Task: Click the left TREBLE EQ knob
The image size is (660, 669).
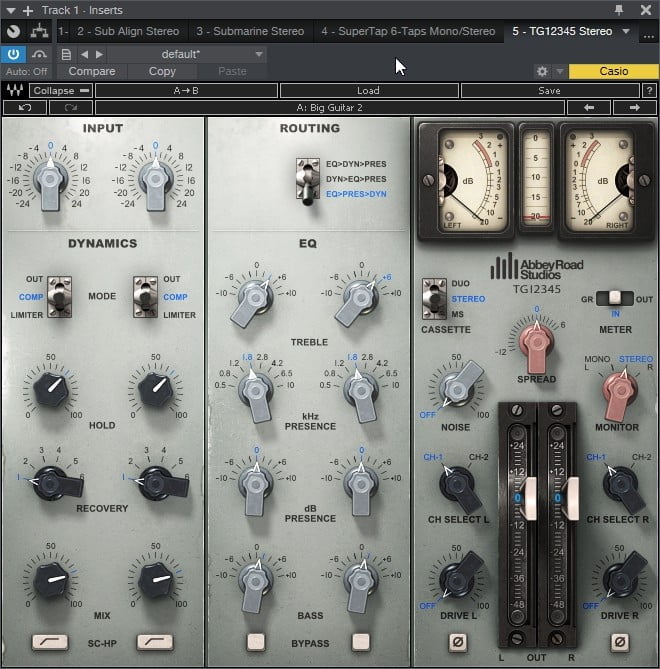Action: 255,299
